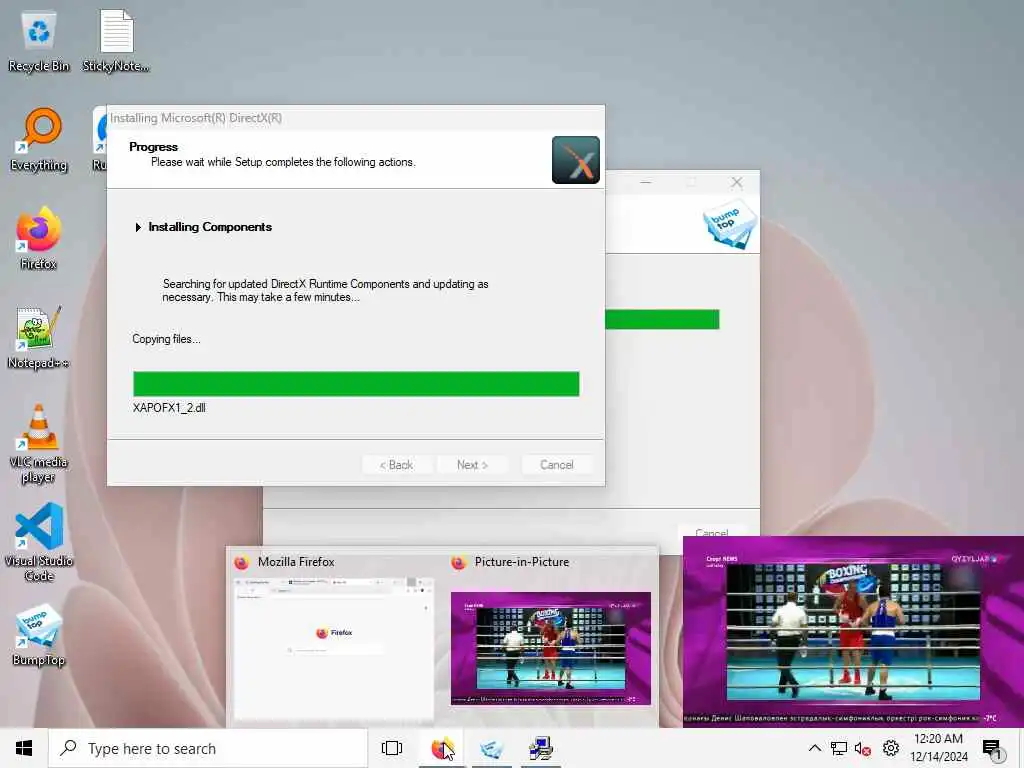Click the muted volume tray icon

coord(863,748)
